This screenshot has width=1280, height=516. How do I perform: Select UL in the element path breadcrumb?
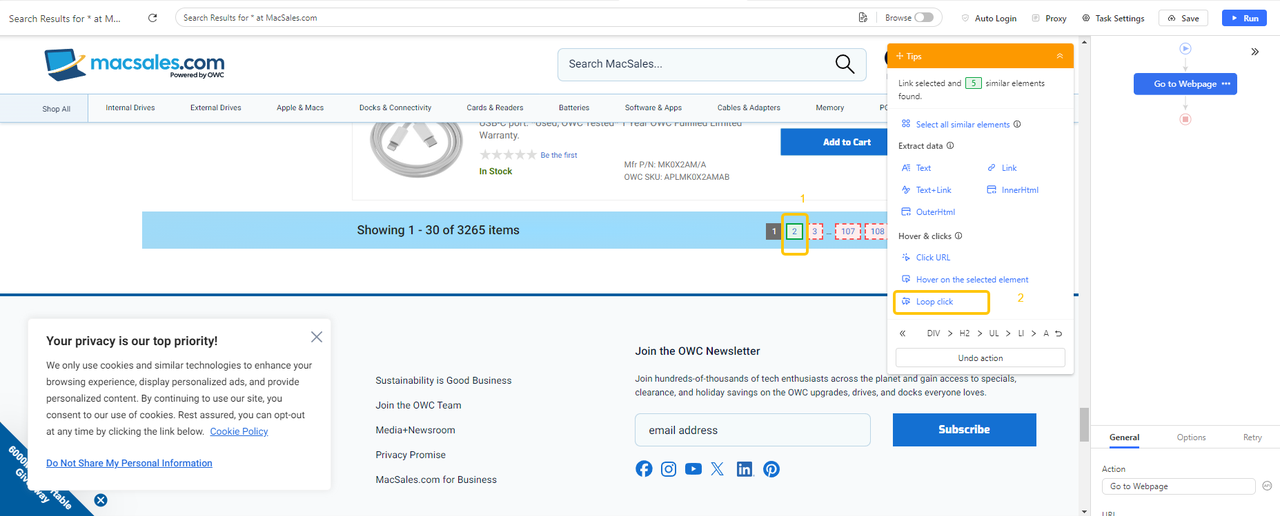[x=994, y=333]
